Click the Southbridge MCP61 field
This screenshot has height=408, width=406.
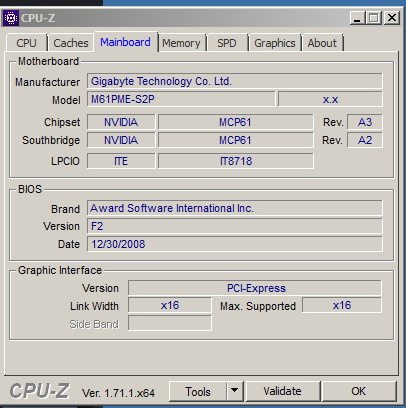point(236,140)
